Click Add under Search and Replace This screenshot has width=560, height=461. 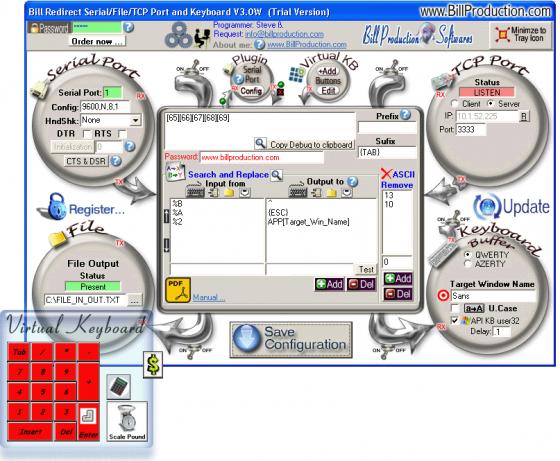330,284
